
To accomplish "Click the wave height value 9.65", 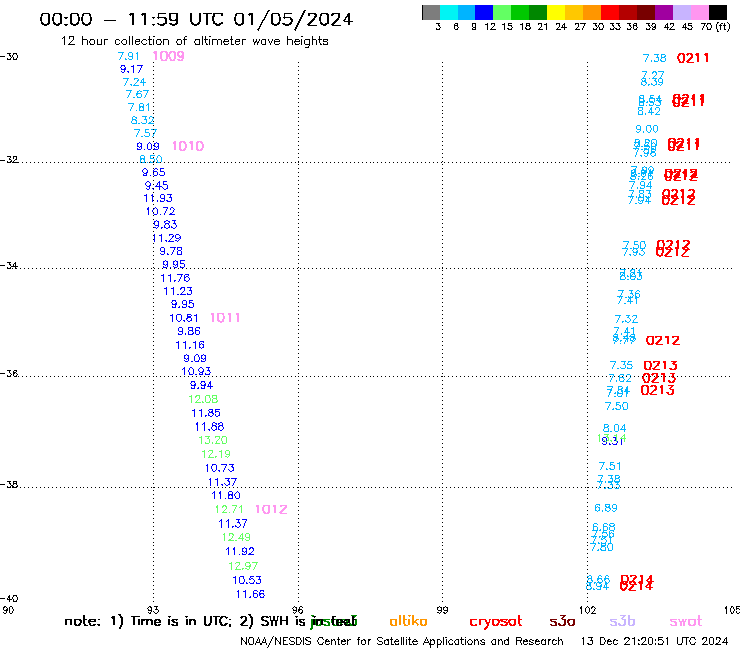I will (x=153, y=172).
